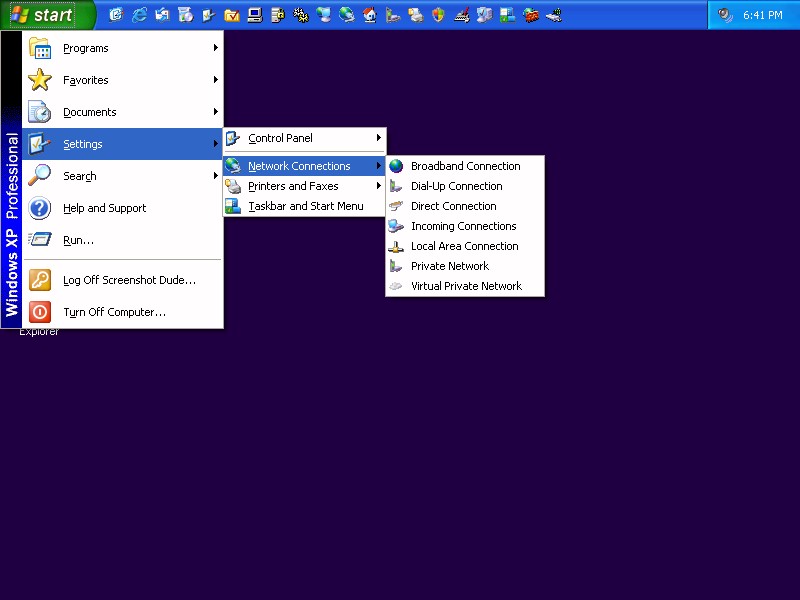Click the Broadband Connection globe icon
The image size is (800, 600).
click(397, 166)
